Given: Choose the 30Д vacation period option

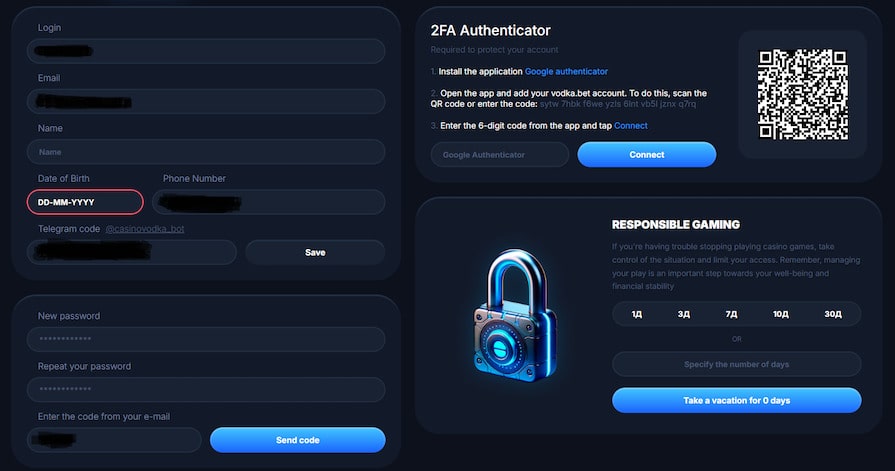Looking at the screenshot, I should coord(833,314).
